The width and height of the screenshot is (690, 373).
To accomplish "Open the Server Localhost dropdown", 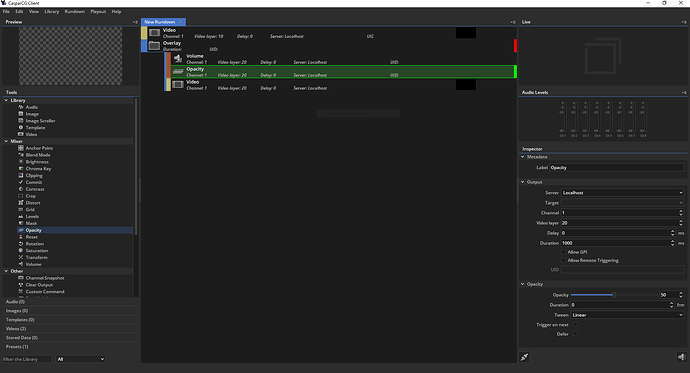I will pyautogui.click(x=622, y=193).
